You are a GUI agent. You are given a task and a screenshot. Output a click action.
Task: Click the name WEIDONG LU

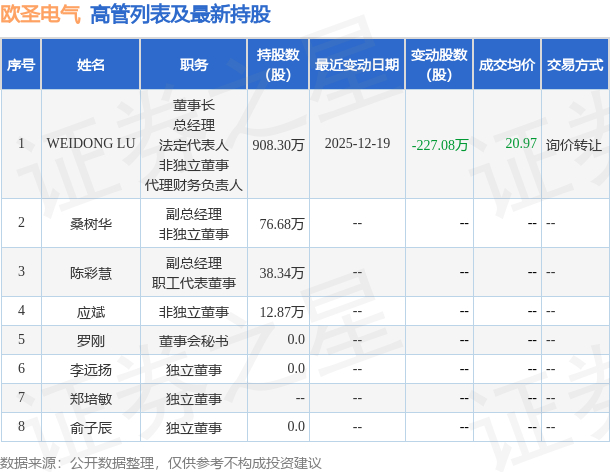pyautogui.click(x=91, y=143)
